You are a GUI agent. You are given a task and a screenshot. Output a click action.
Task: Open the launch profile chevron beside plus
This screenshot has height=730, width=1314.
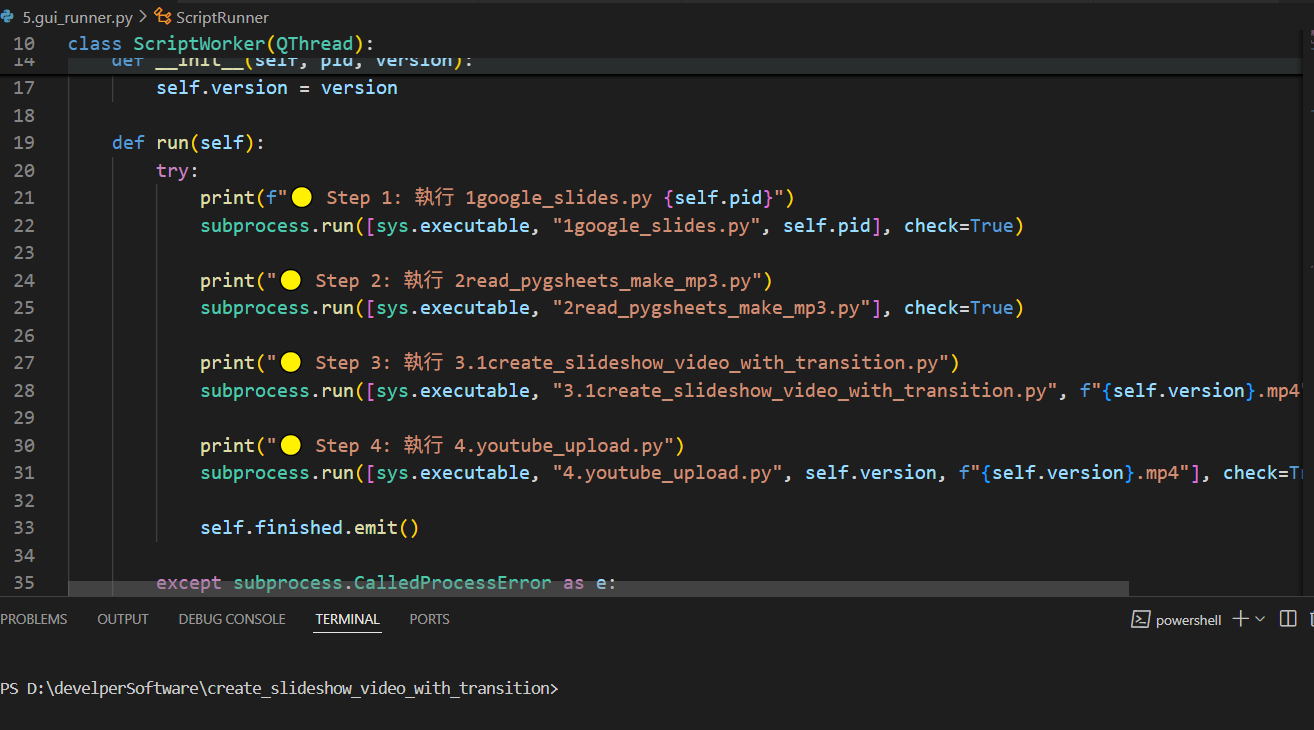pos(1259,619)
